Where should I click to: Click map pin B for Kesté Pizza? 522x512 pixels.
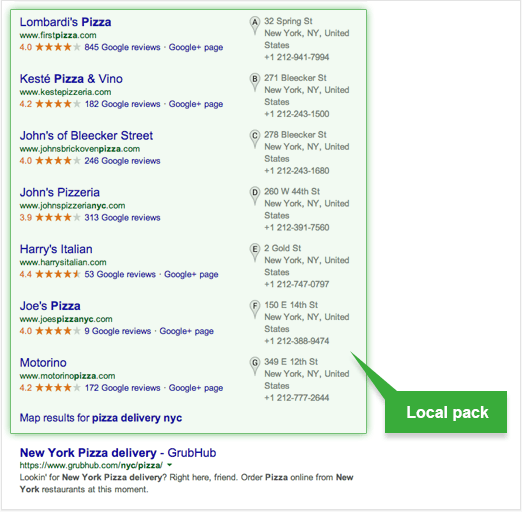click(255, 82)
